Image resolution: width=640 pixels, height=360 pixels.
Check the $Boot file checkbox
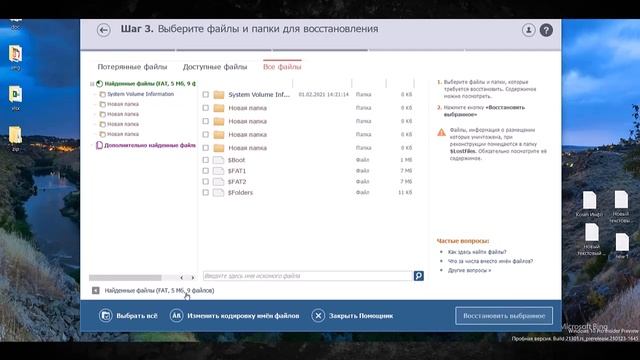coord(206,160)
